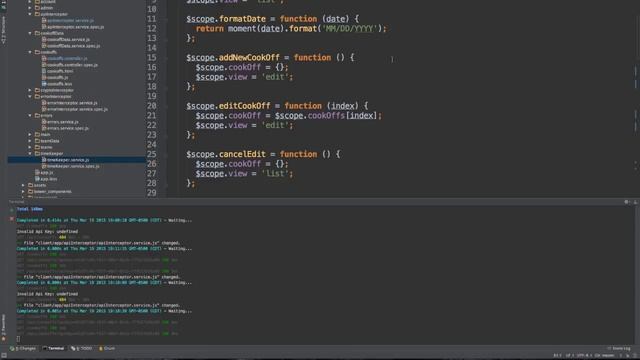Click first 'Invalid Api Key: undefined' terminal line
This screenshot has width=640, height=360.
click(x=47, y=231)
